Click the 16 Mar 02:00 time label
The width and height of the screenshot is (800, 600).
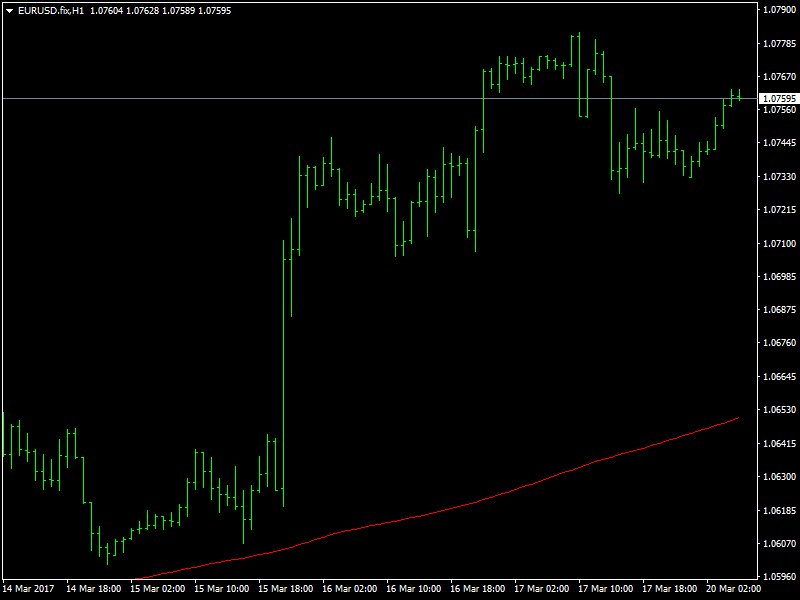coord(349,589)
